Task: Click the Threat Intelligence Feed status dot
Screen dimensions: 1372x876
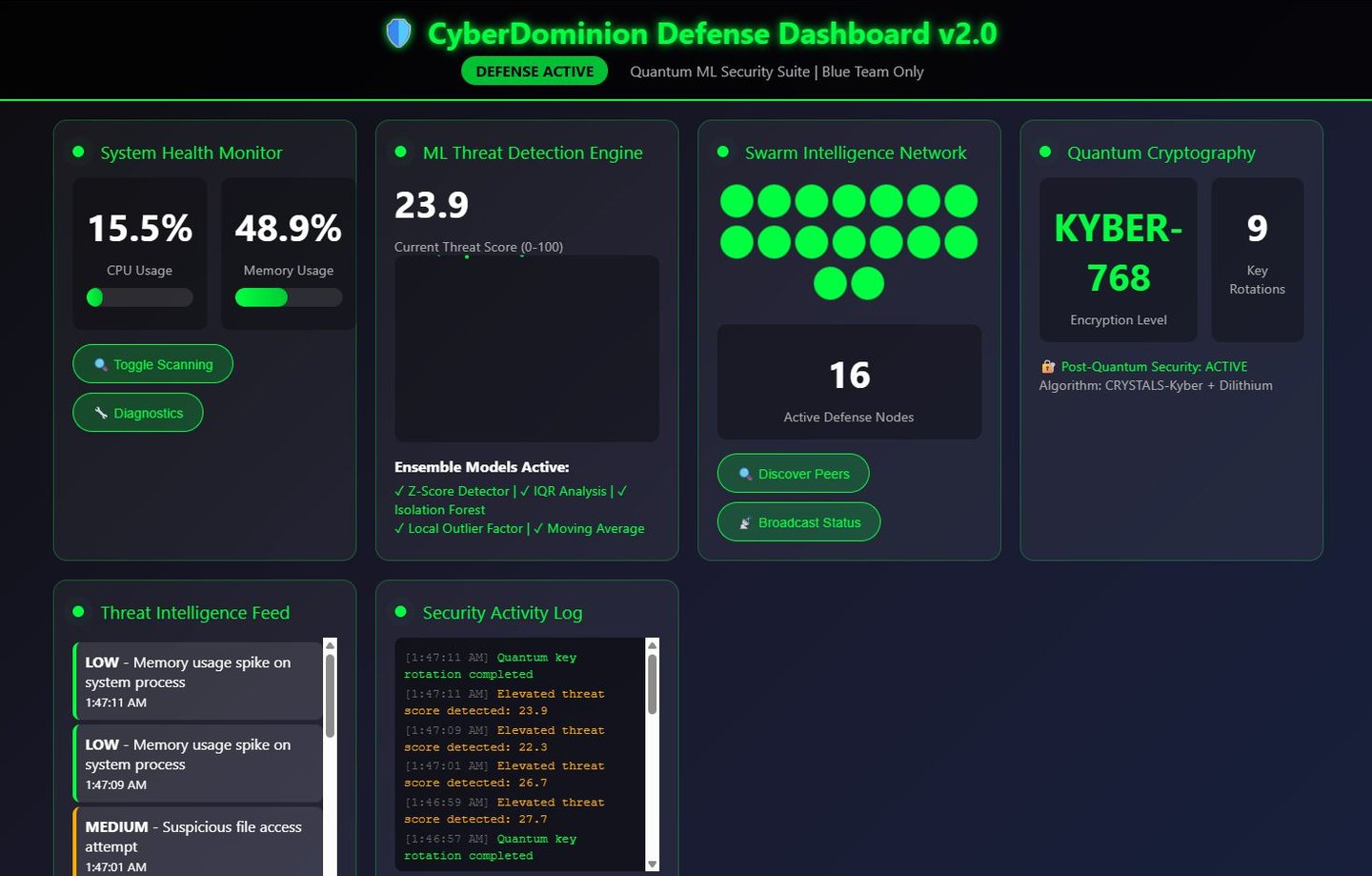Action: pyautogui.click(x=79, y=612)
